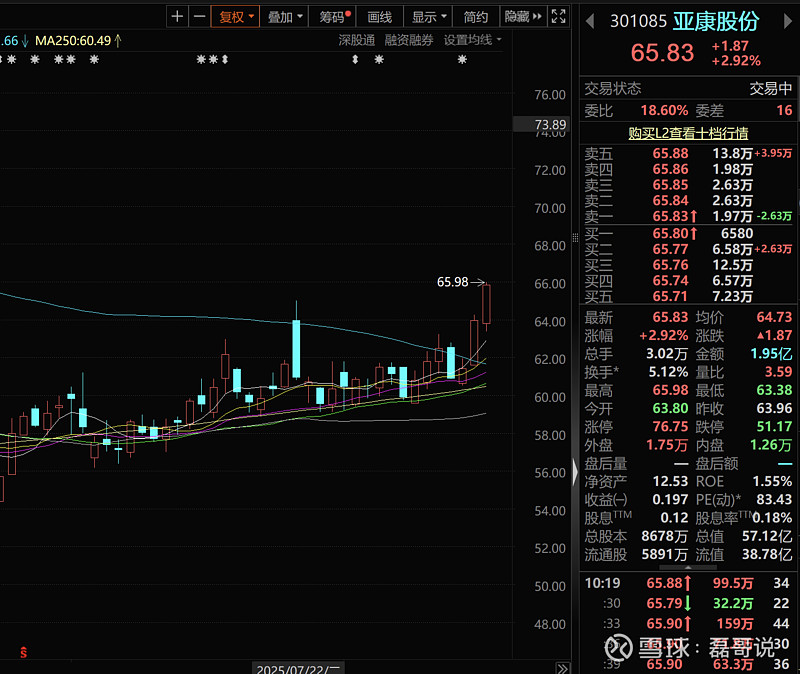Click the 最高 value 65.98

(670, 390)
